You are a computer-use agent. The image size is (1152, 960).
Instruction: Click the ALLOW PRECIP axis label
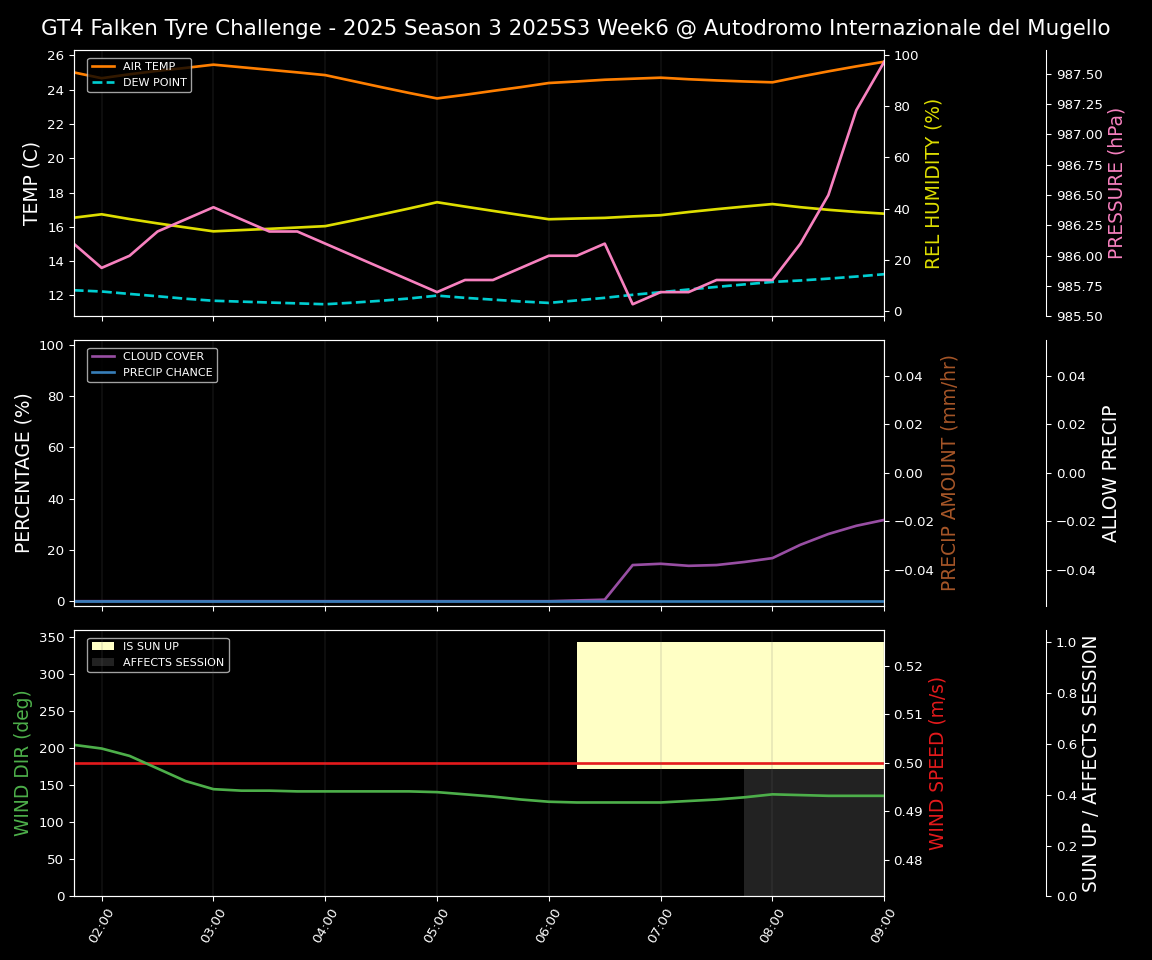pos(1109,474)
